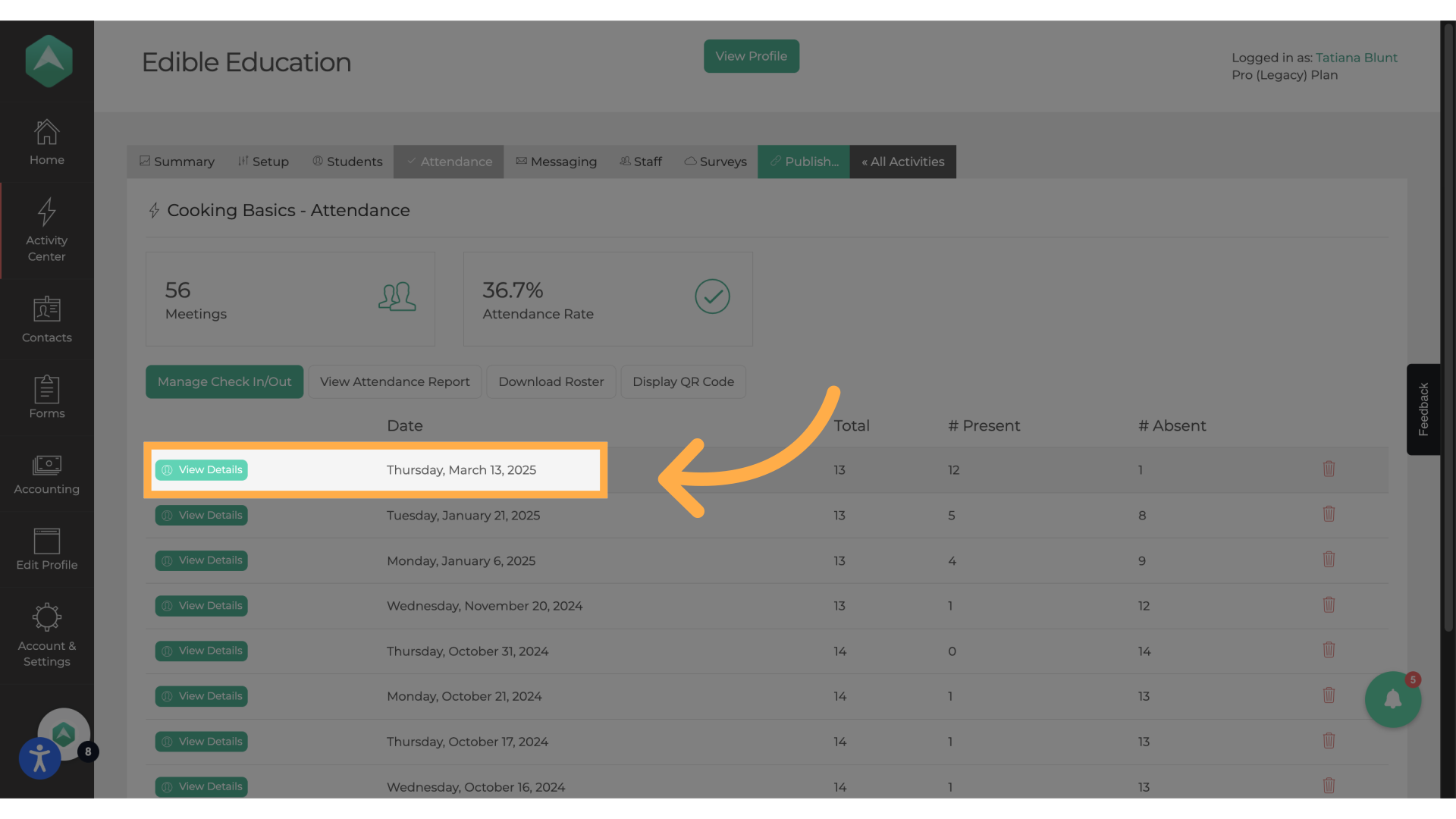The height and width of the screenshot is (819, 1456).
Task: Click Manage Check In/Out button
Action: (x=224, y=381)
